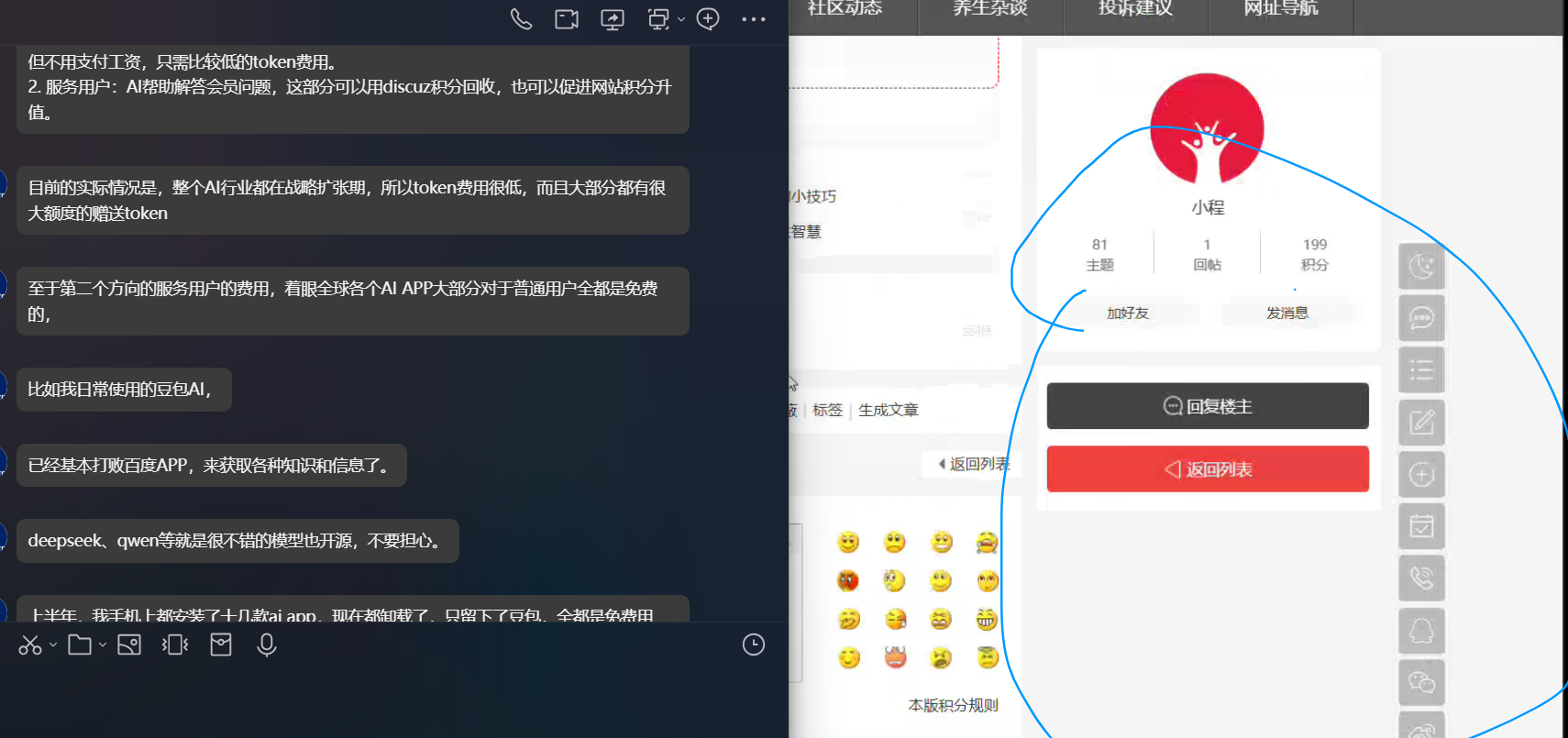Start a video call

click(x=567, y=19)
